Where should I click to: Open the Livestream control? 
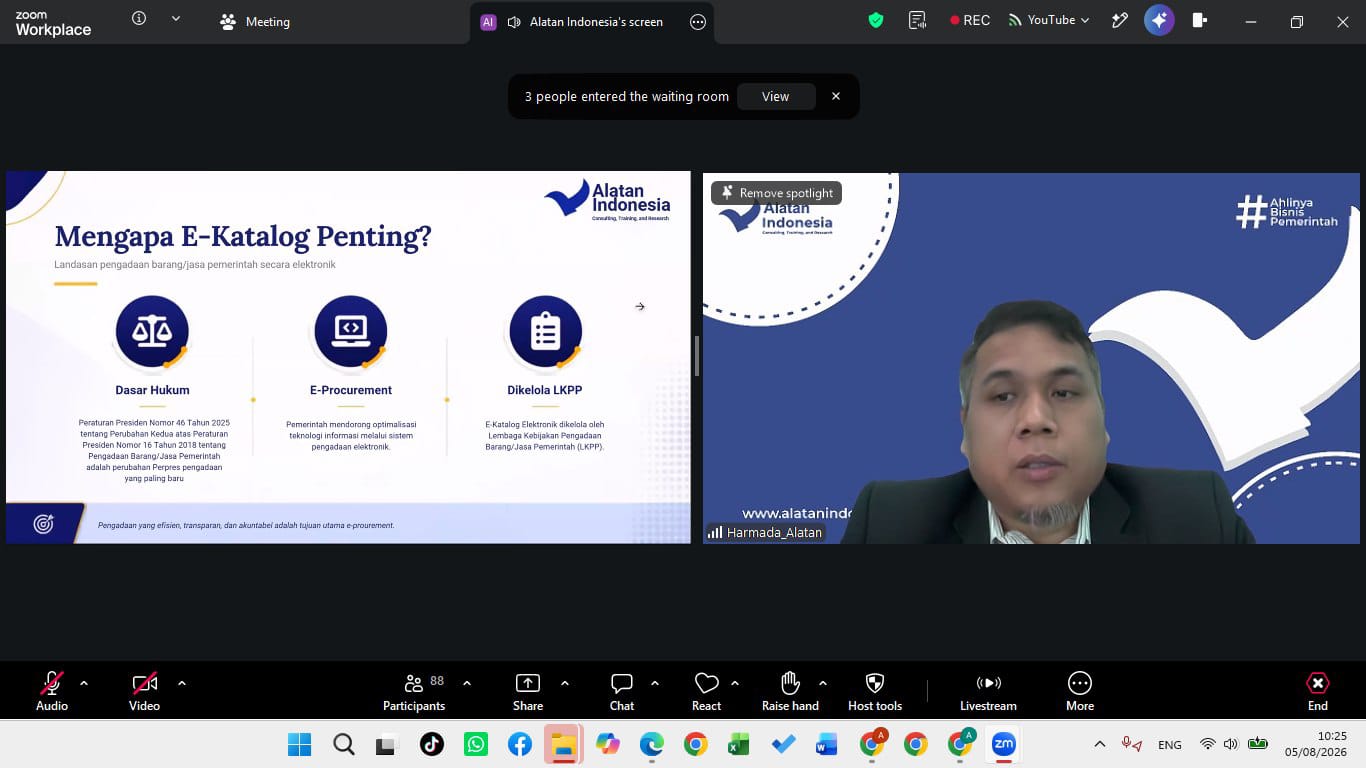pyautogui.click(x=988, y=691)
